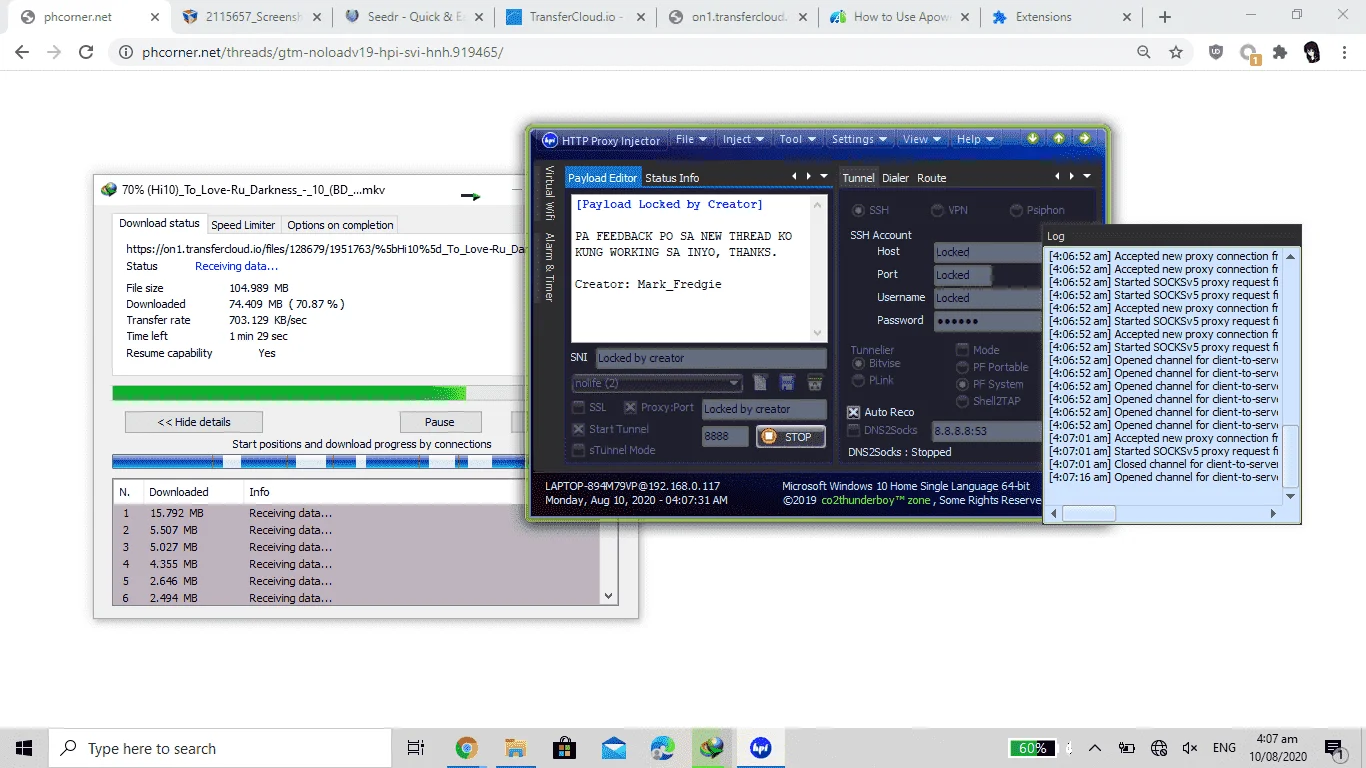Open Options on completion tab
The height and width of the screenshot is (768, 1366).
[x=340, y=225]
